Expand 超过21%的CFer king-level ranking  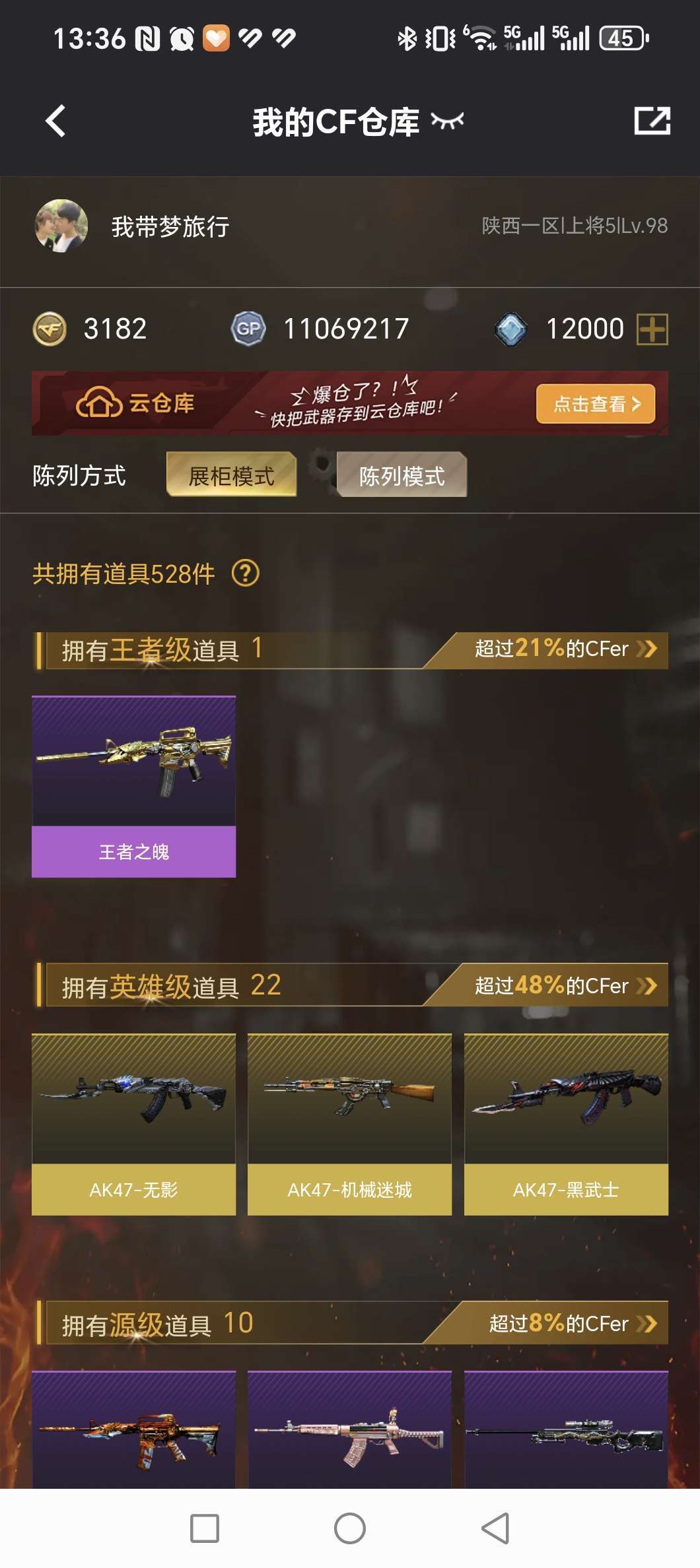tap(565, 649)
